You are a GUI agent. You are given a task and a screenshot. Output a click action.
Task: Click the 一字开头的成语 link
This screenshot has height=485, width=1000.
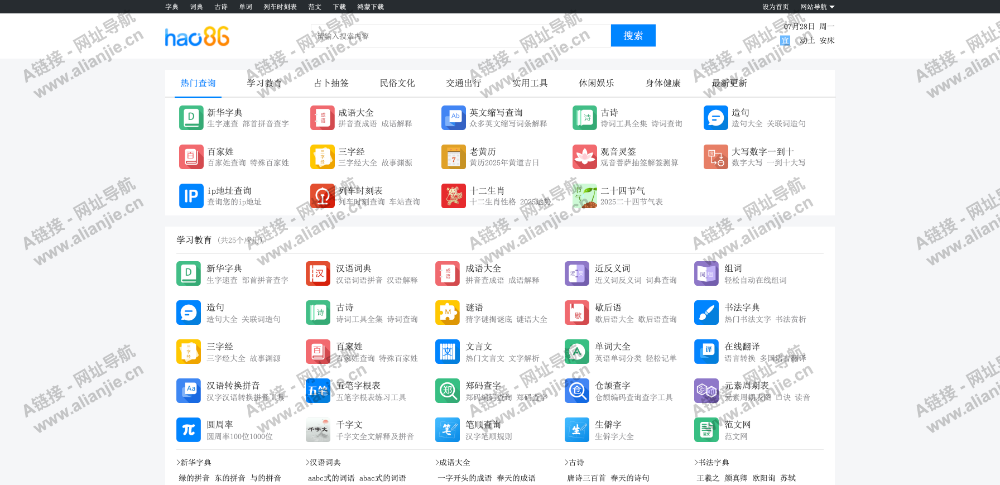[x=465, y=478]
